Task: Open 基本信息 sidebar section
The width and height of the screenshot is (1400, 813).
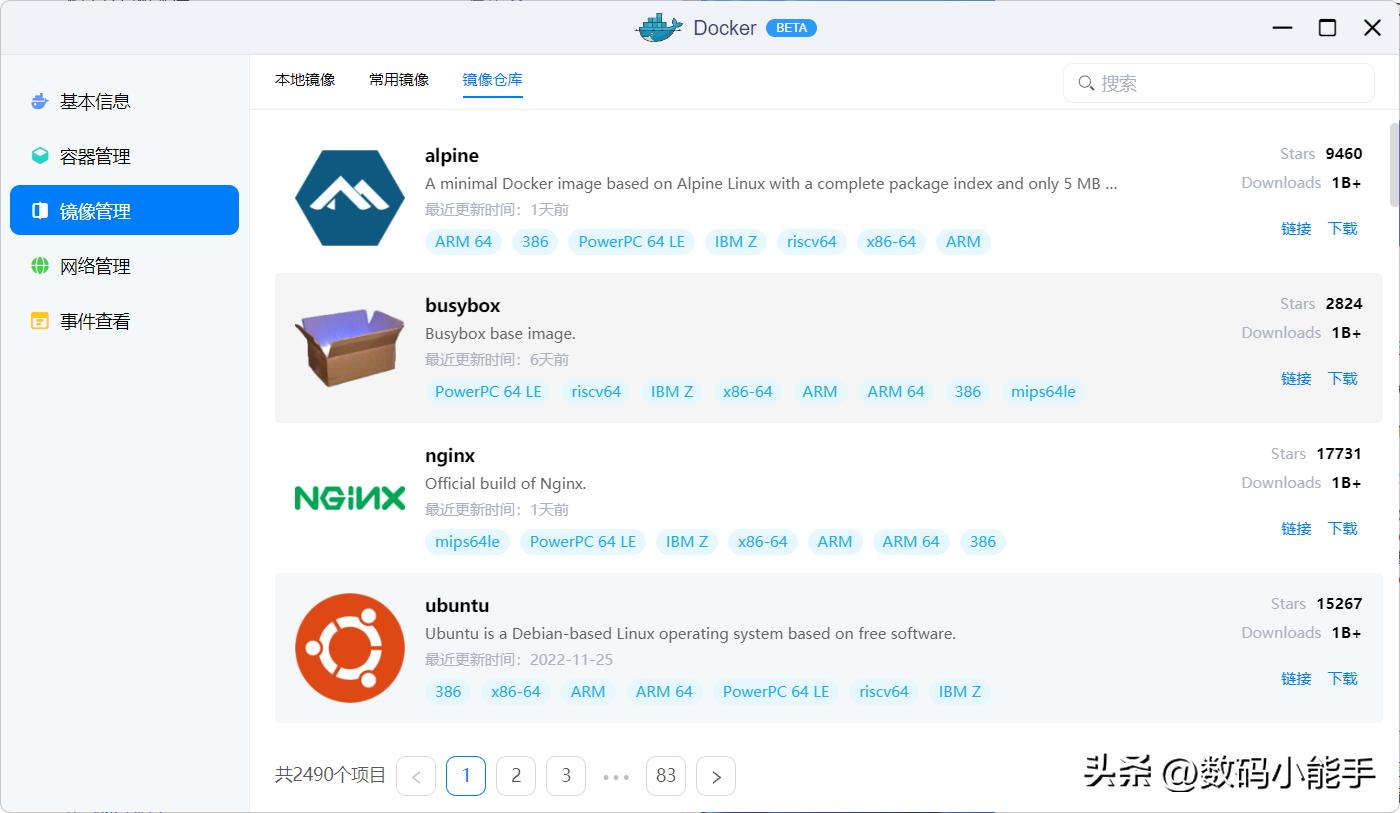Action: [97, 100]
